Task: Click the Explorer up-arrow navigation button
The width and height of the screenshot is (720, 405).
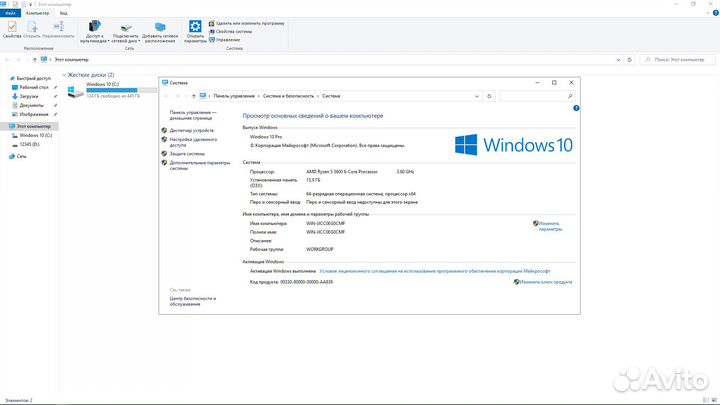Action: coord(34,60)
